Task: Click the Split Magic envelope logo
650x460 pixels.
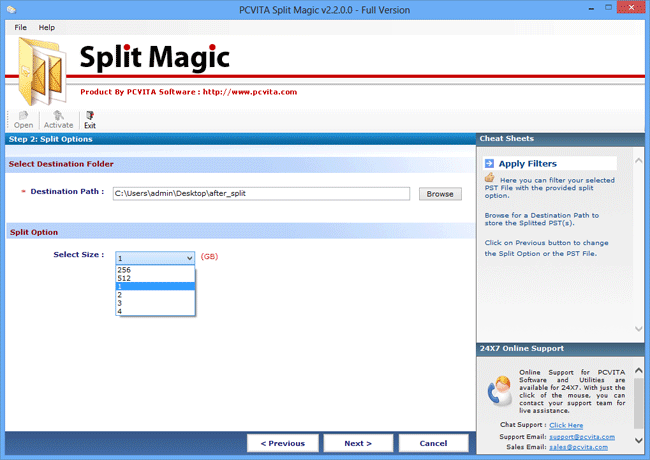Action: 42,71
